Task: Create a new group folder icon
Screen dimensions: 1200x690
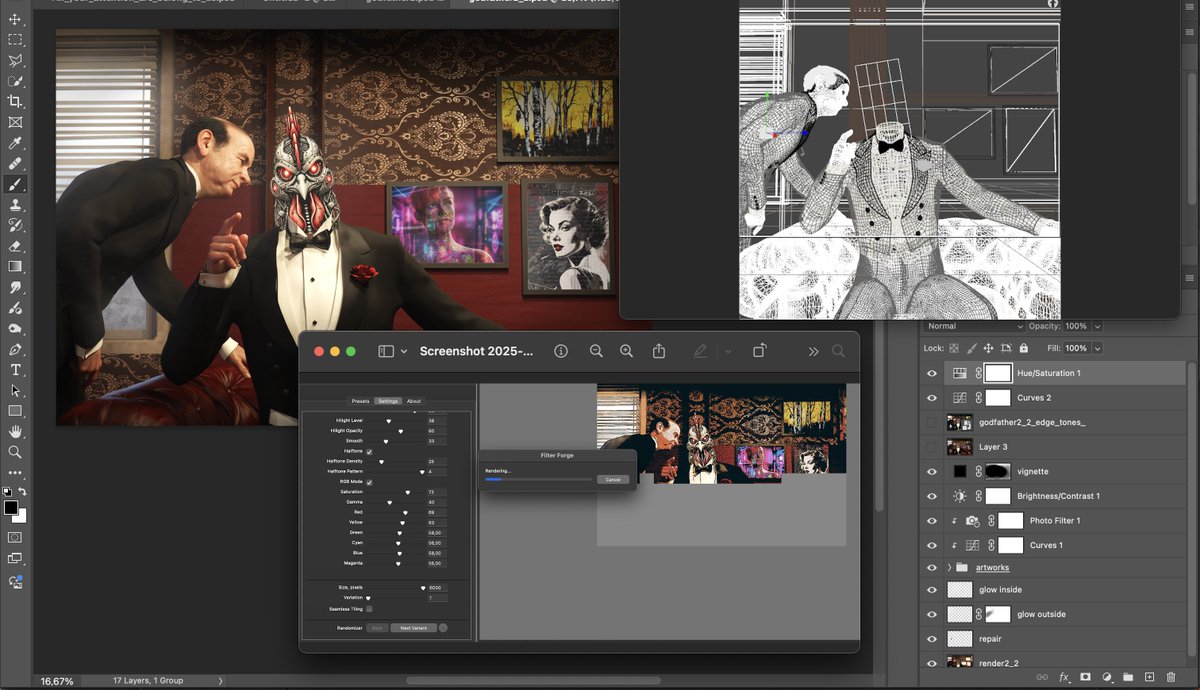Action: 1128,677
